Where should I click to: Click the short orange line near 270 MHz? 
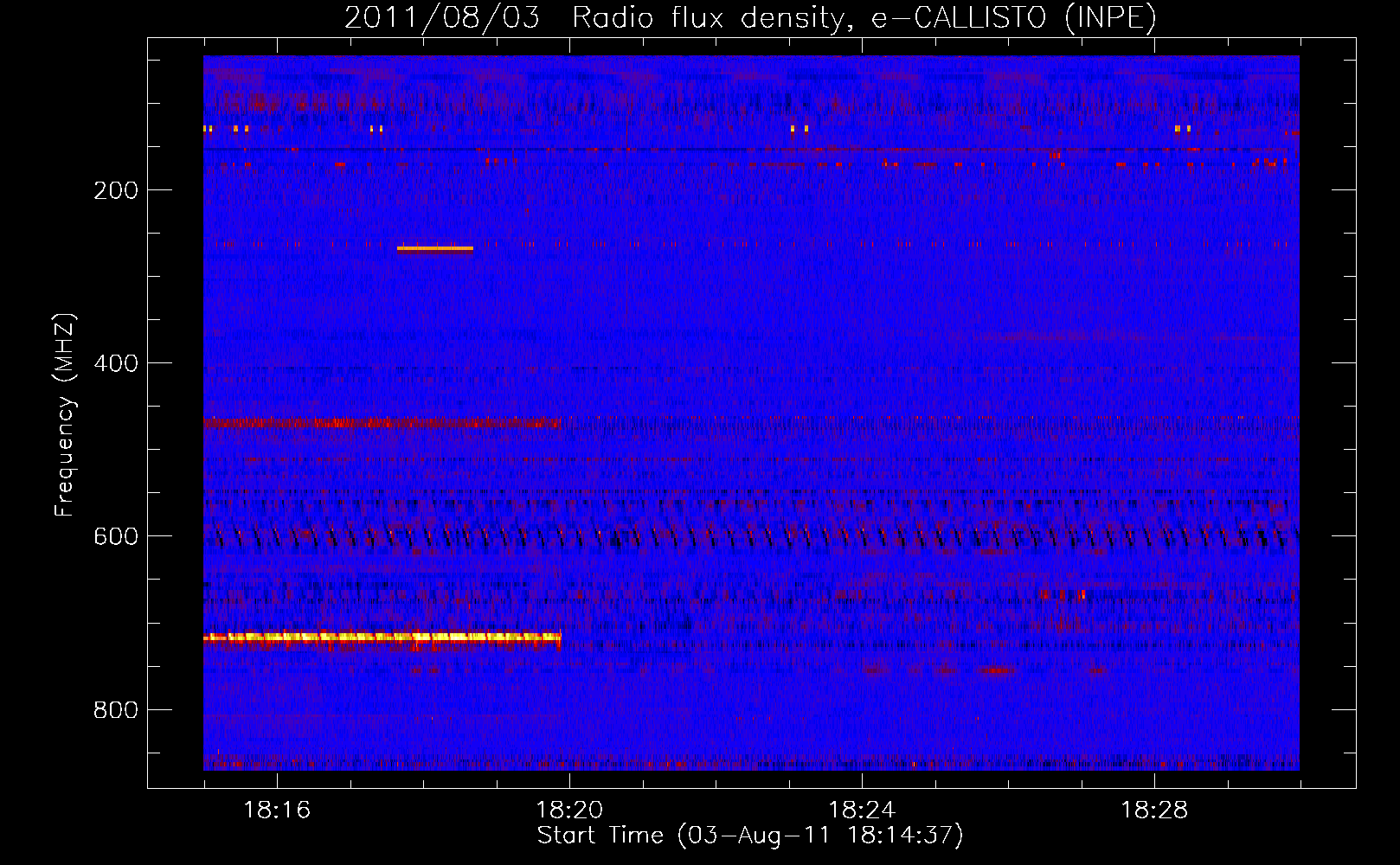[x=435, y=248]
